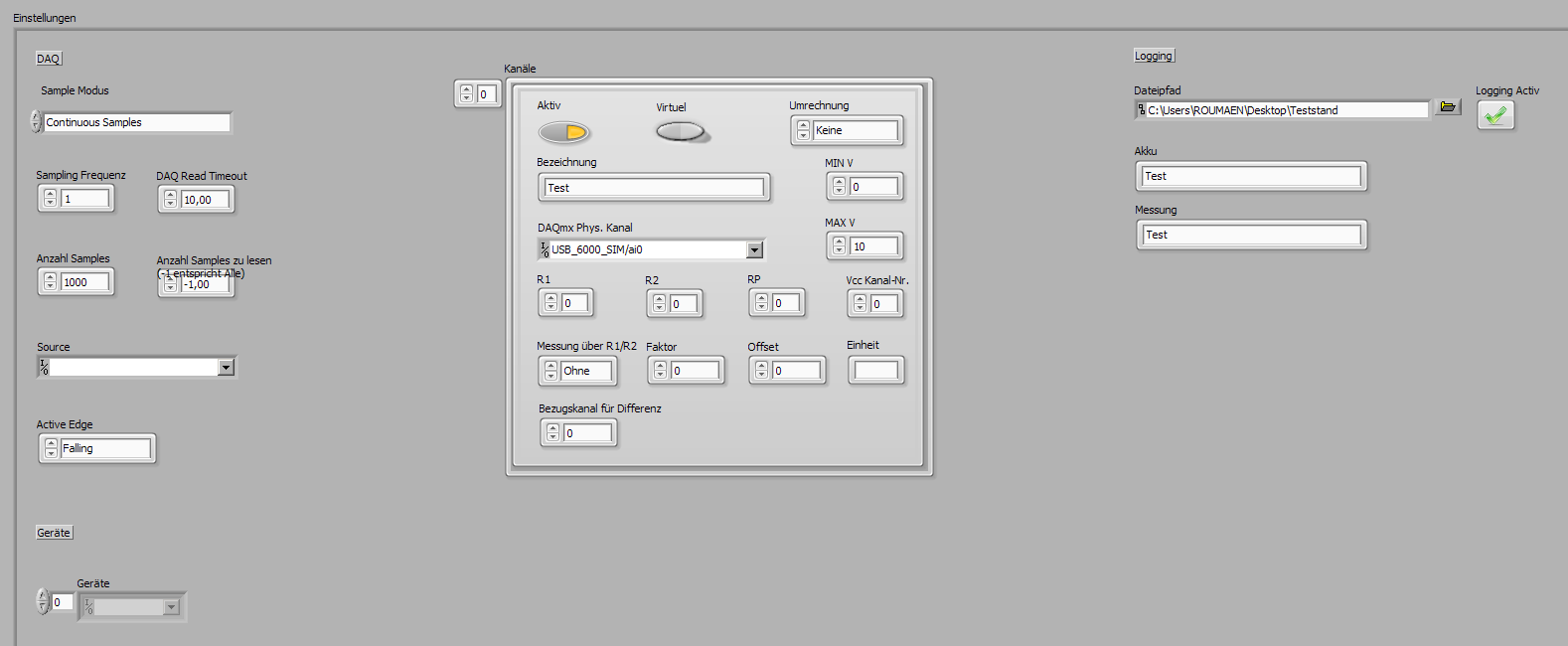Toggle the Aktiv switch
The width and height of the screenshot is (1568, 646).
tap(563, 131)
